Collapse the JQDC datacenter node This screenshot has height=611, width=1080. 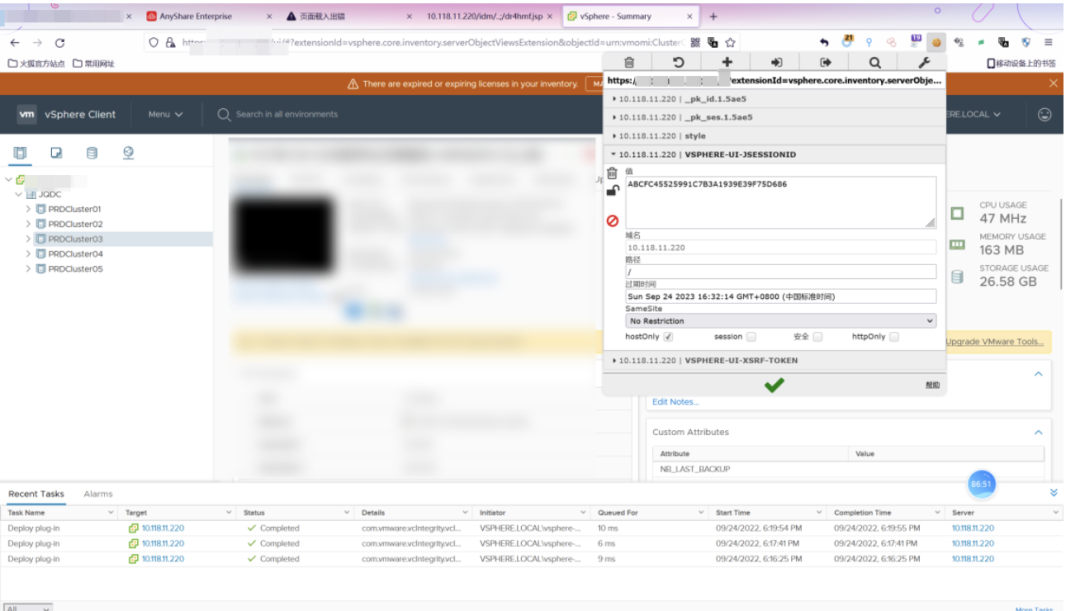19,194
